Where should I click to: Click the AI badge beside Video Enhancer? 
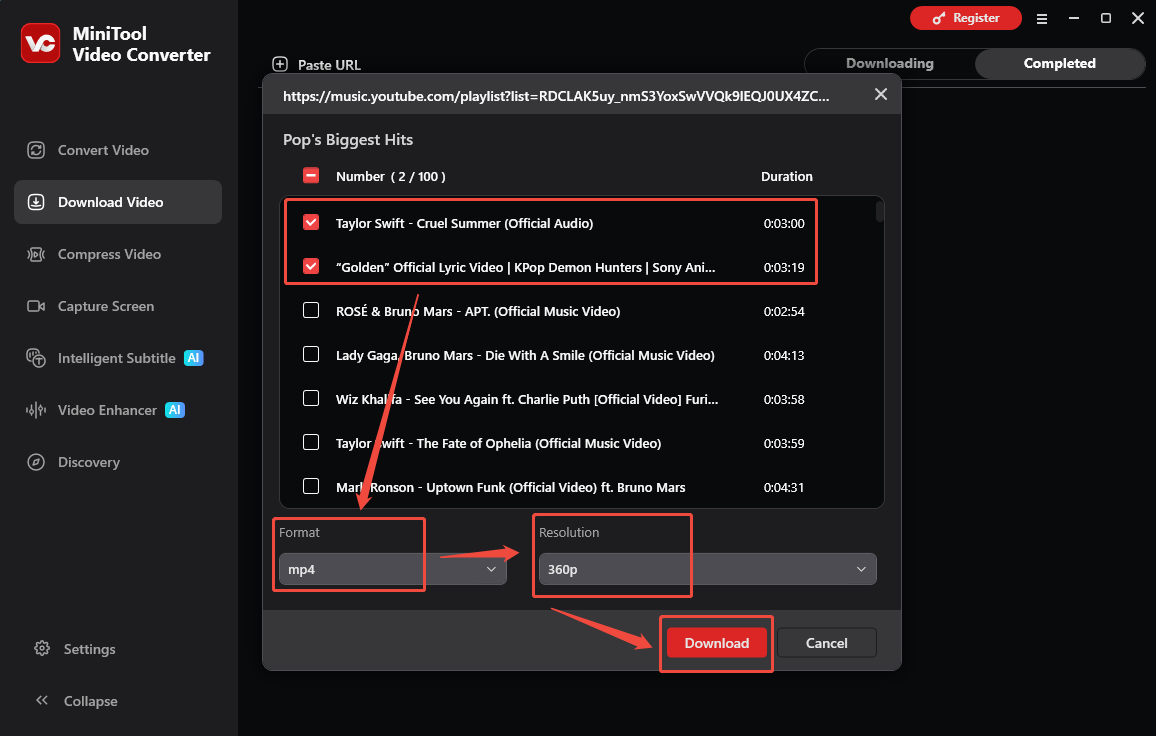pyautogui.click(x=175, y=410)
